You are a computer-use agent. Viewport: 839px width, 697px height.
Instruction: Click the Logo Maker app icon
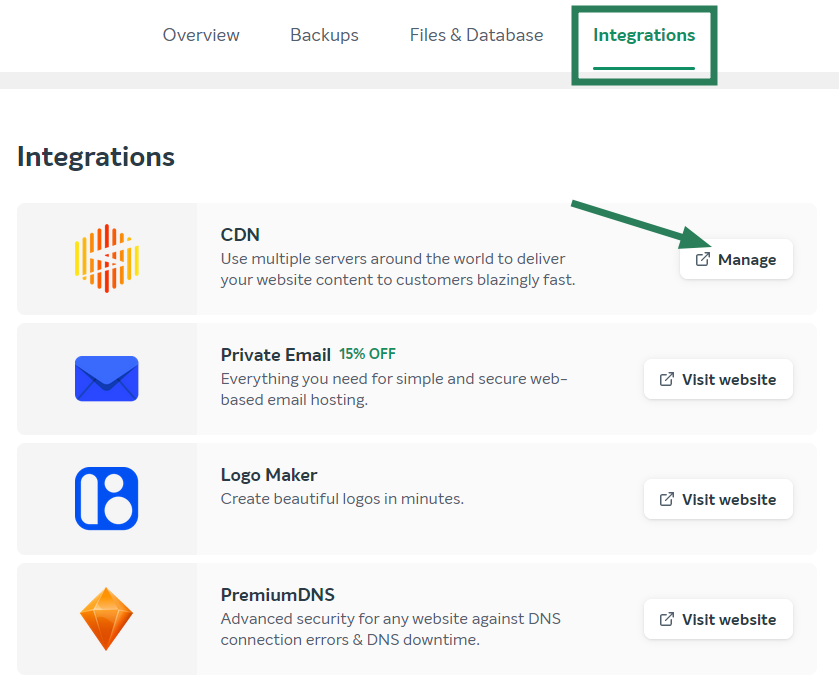[x=106, y=499]
